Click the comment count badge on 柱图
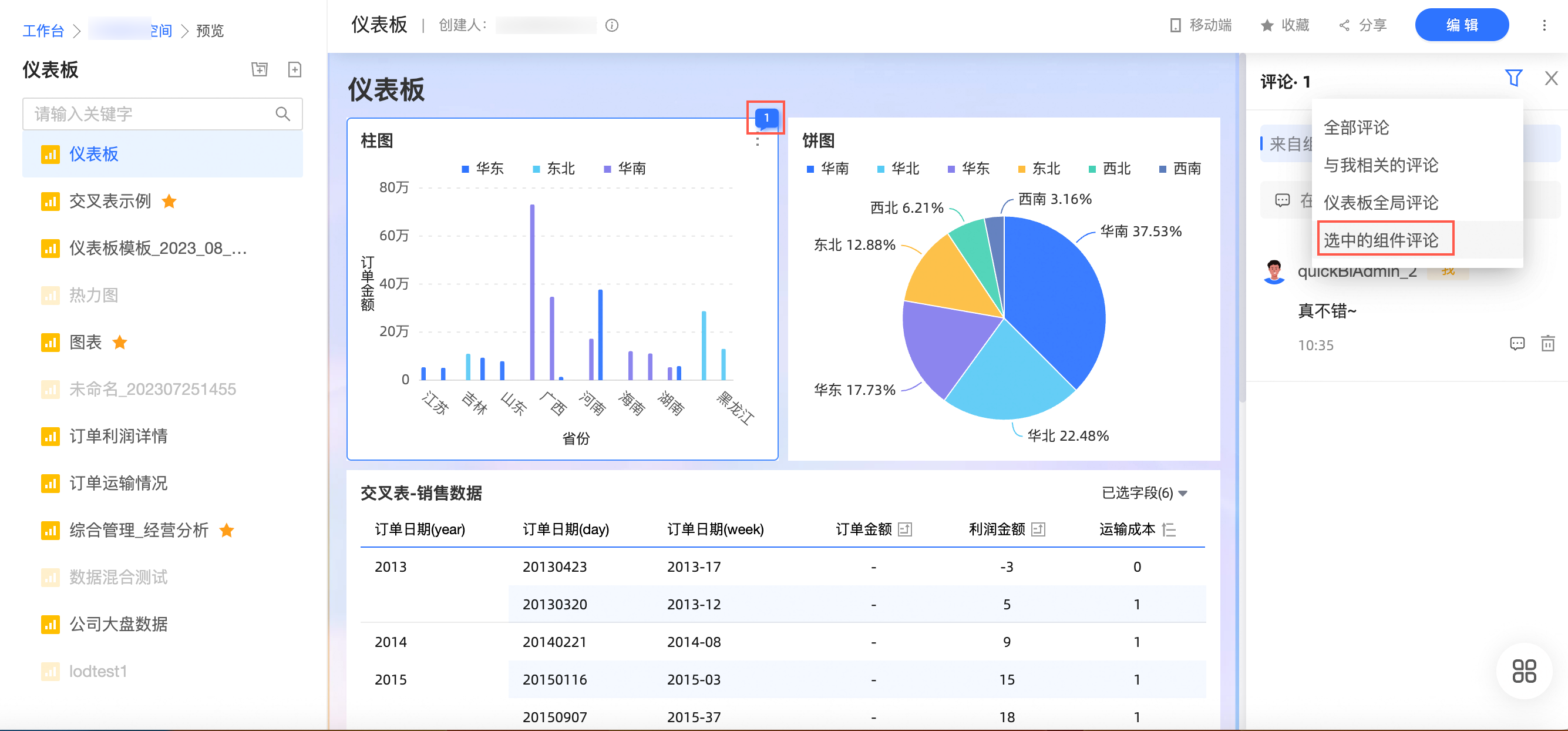1568x731 pixels. click(x=766, y=118)
